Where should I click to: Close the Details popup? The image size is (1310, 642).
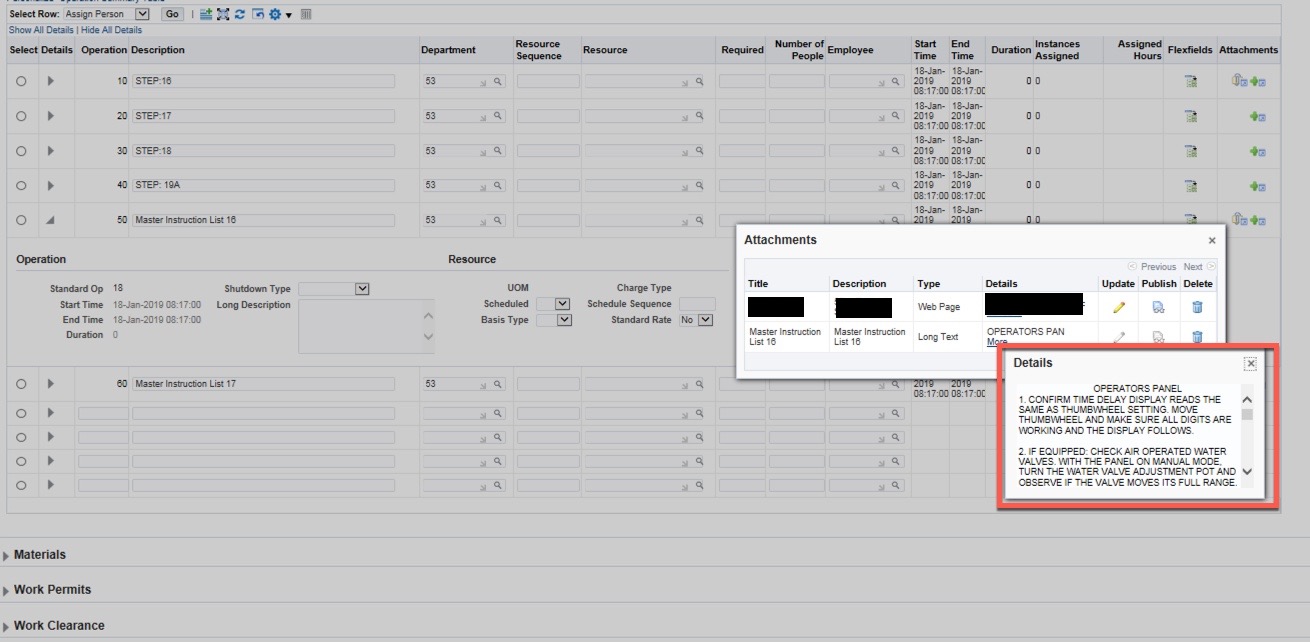[1250, 364]
